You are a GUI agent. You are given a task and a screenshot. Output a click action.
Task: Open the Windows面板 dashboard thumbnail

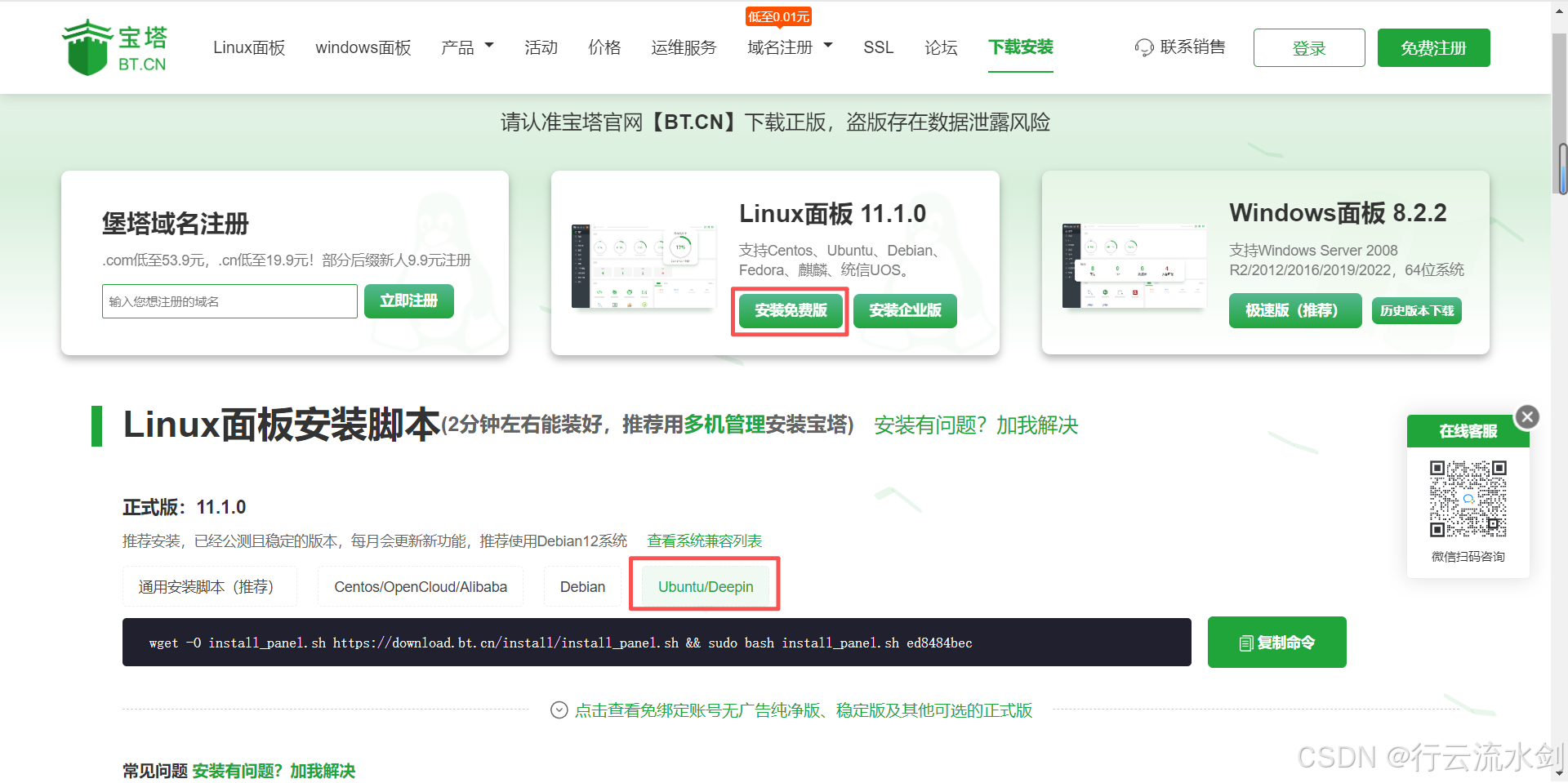[x=1134, y=265]
